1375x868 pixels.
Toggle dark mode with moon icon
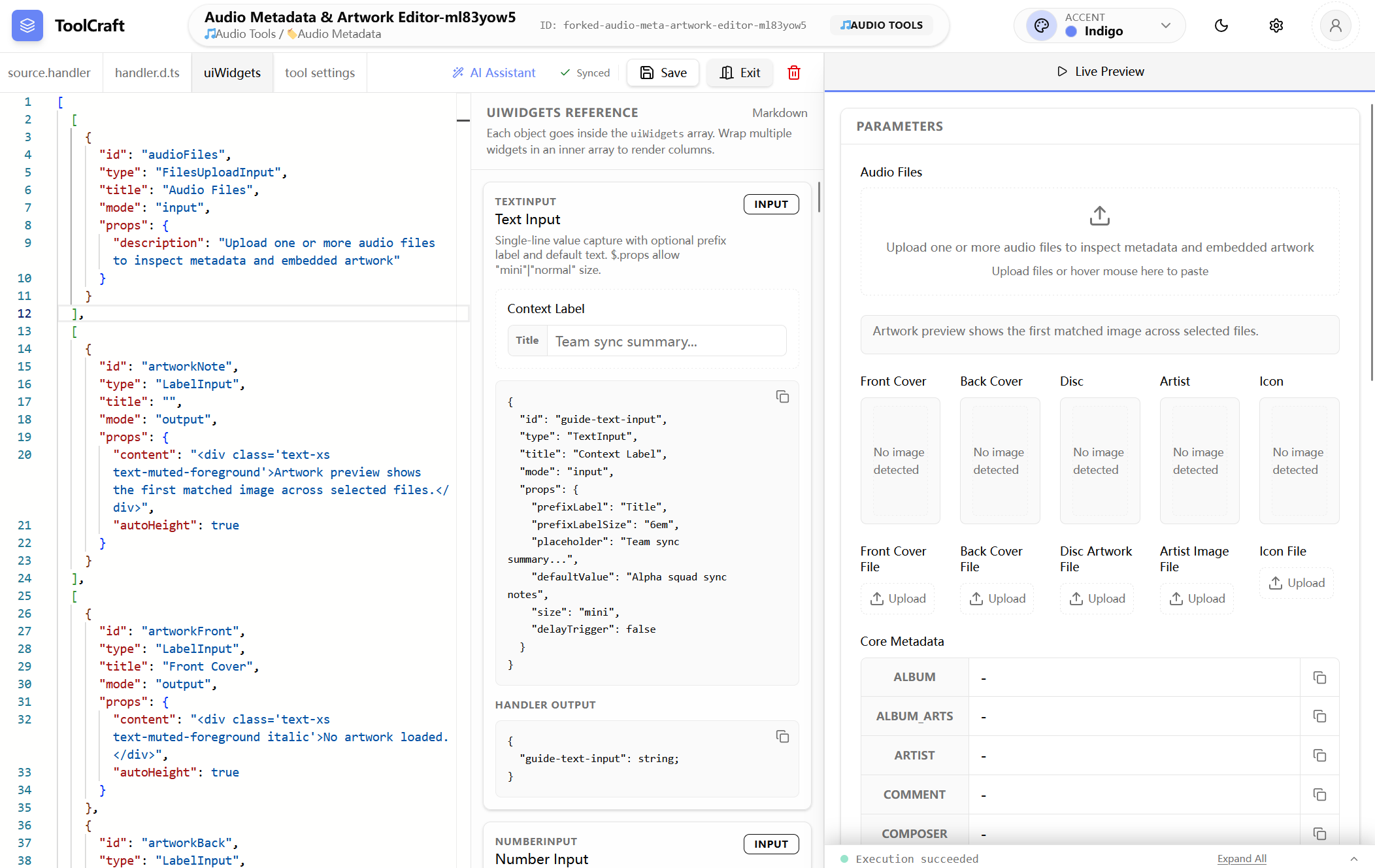pyautogui.click(x=1221, y=25)
